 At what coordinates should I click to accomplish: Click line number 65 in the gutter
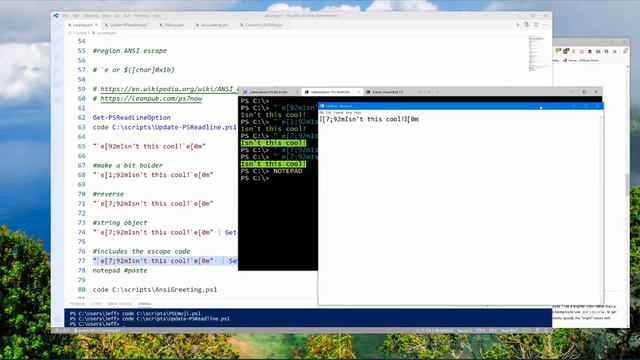pyautogui.click(x=82, y=146)
